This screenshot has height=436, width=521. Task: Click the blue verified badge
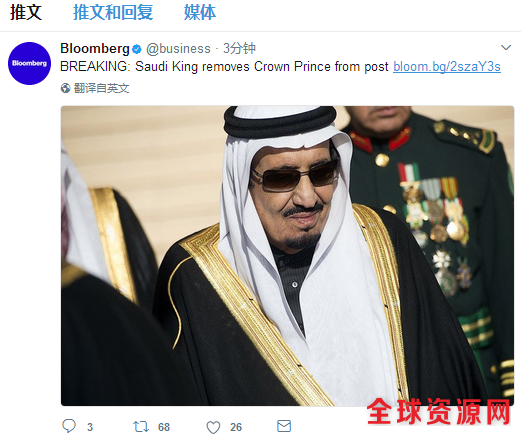click(x=137, y=49)
